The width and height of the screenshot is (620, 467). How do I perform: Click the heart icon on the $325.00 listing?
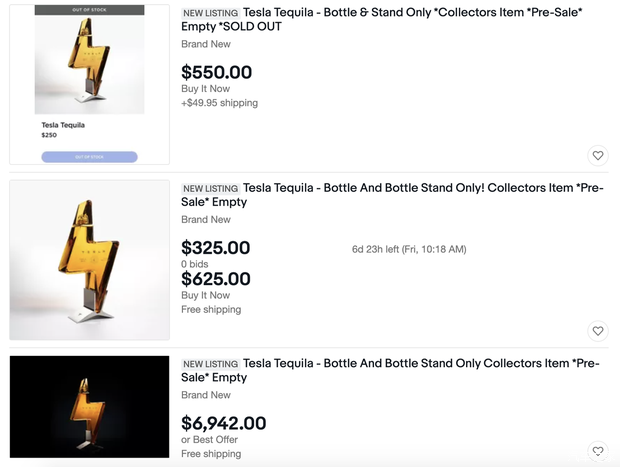click(598, 331)
